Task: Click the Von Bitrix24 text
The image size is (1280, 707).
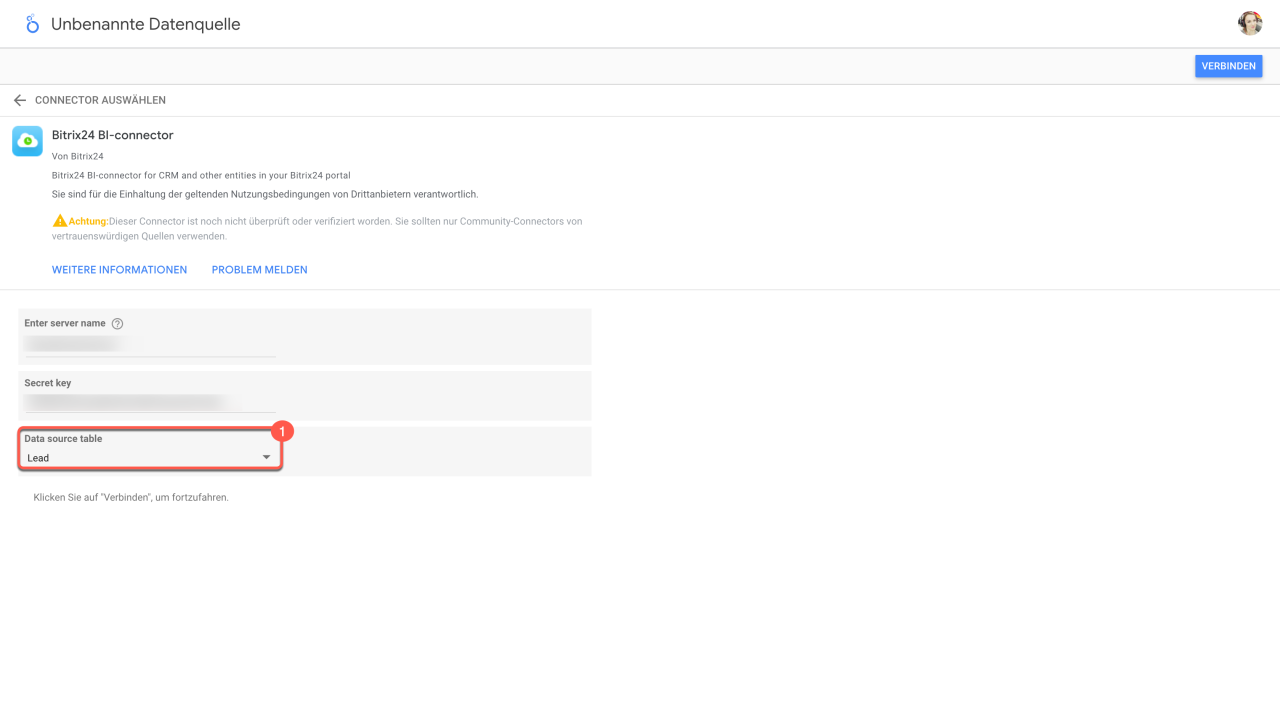Action: click(x=78, y=156)
